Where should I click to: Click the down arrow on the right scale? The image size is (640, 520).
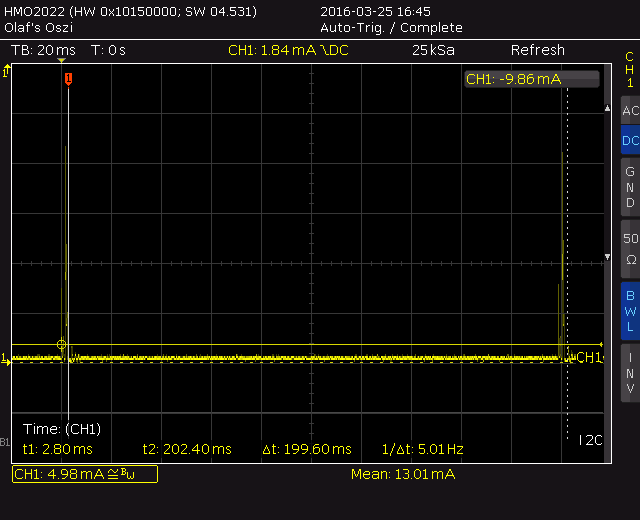pyautogui.click(x=607, y=257)
